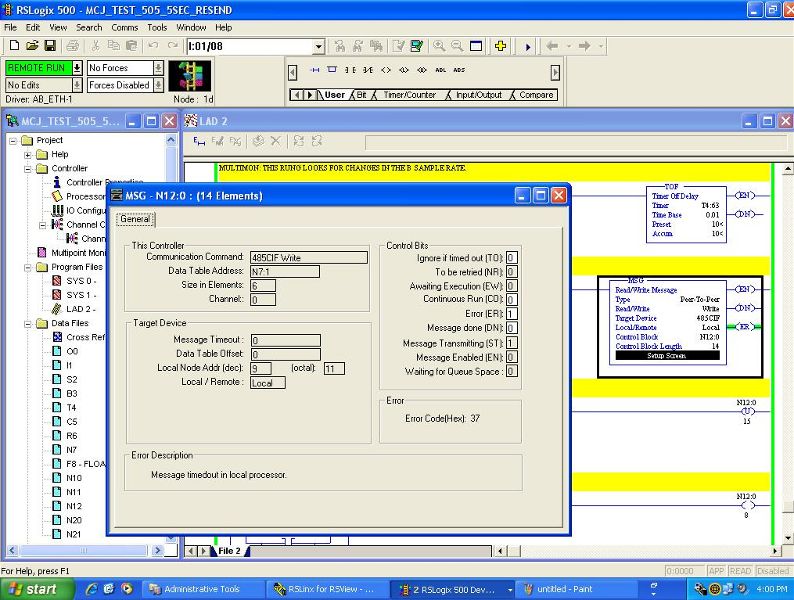Select the General tab in MSG dialog

[x=135, y=219]
